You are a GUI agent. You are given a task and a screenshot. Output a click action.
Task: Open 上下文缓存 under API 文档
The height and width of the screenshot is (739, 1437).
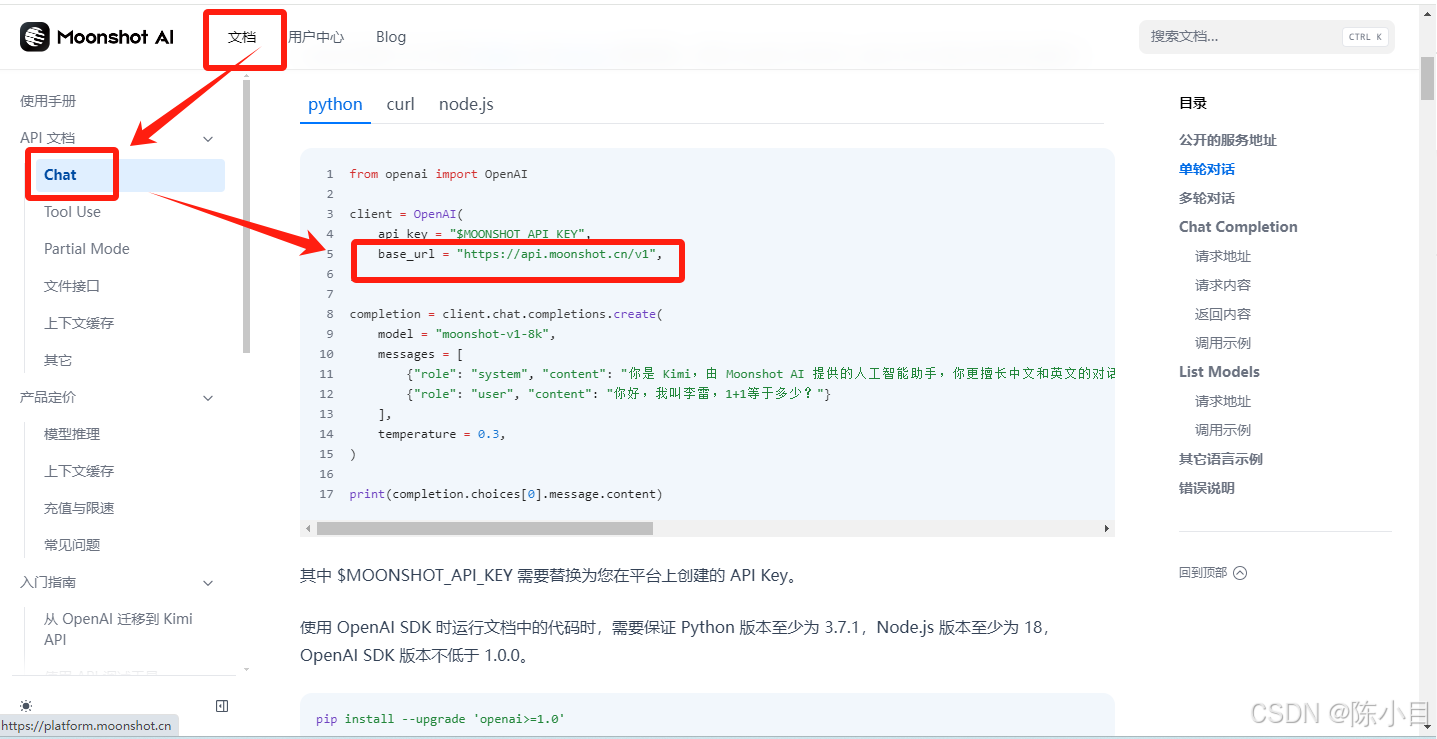coord(79,323)
